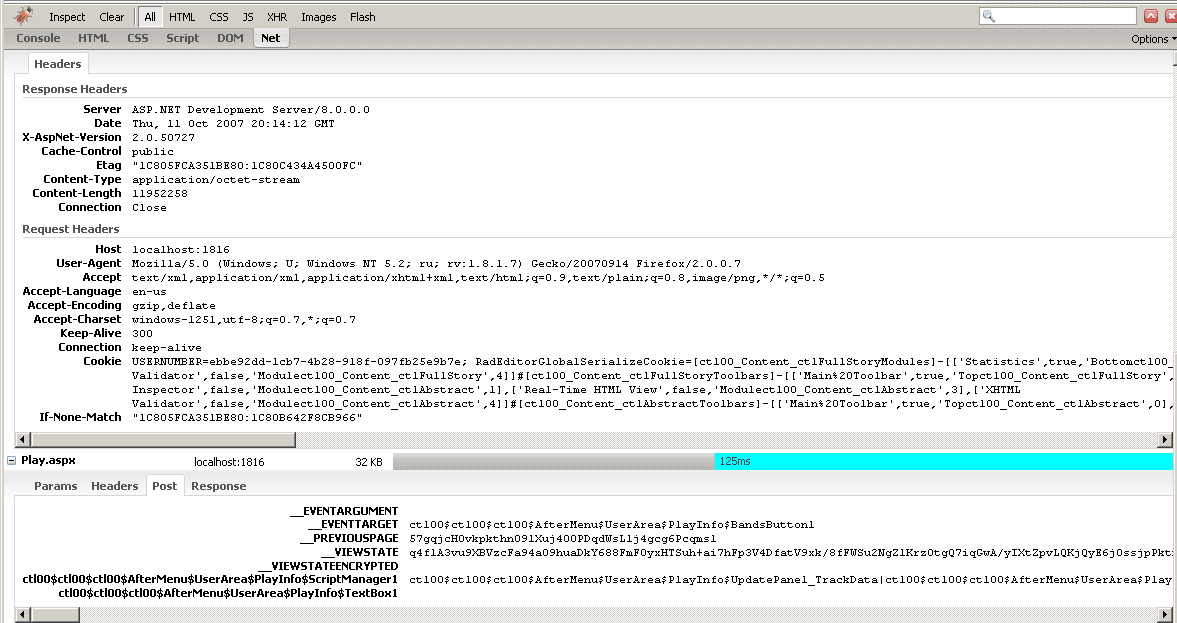This screenshot has height=623, width=1177.
Task: Click the Accept-Encoding value gzip,deflate
Action: click(x=174, y=305)
